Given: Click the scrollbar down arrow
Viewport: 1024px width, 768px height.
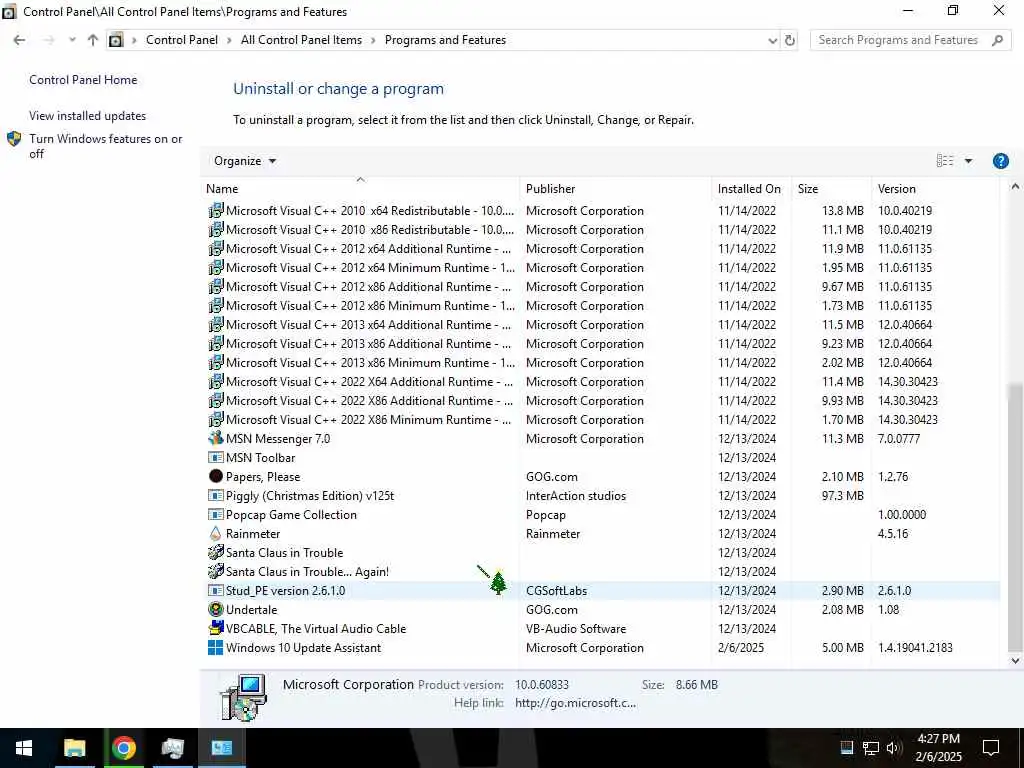Looking at the screenshot, I should tap(1015, 660).
